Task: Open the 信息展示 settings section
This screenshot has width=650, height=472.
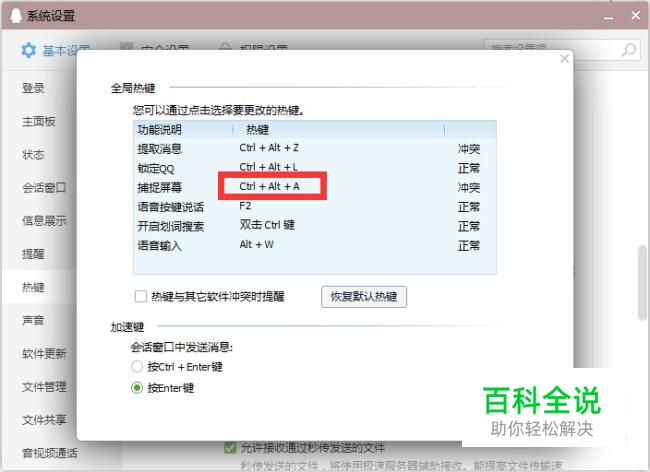Action: tap(44, 221)
